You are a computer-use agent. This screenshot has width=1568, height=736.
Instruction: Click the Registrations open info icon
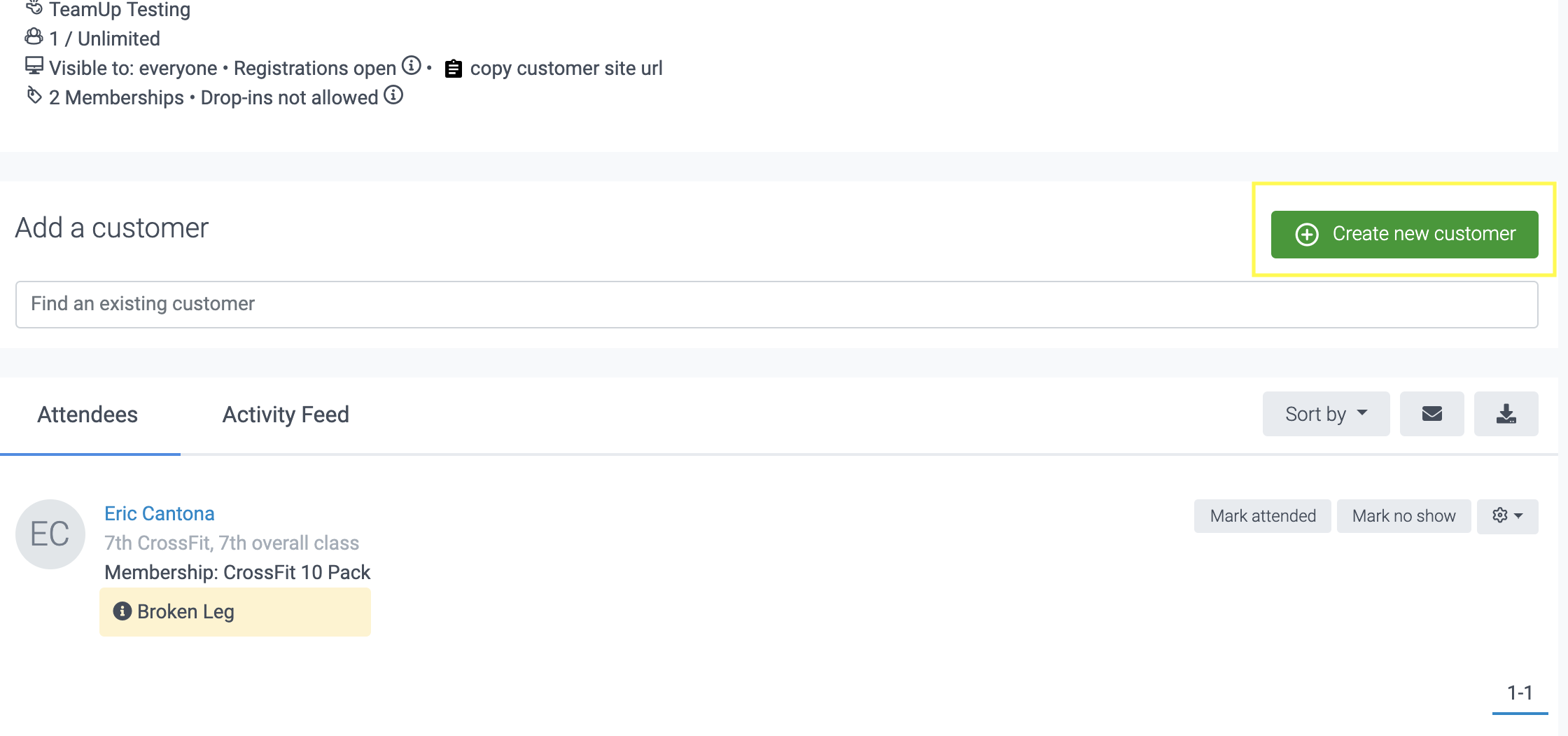pos(412,65)
